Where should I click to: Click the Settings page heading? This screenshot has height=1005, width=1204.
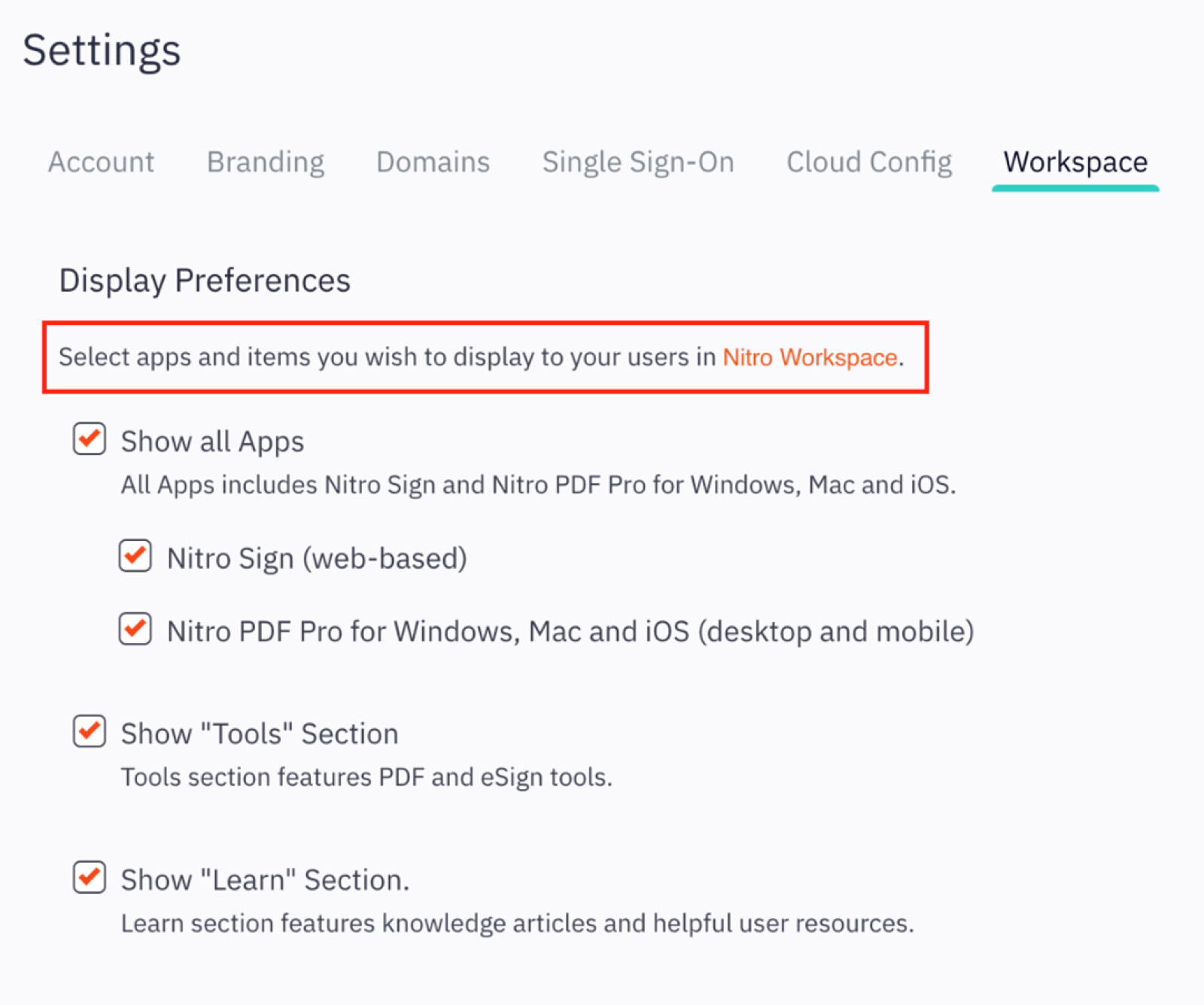click(102, 50)
